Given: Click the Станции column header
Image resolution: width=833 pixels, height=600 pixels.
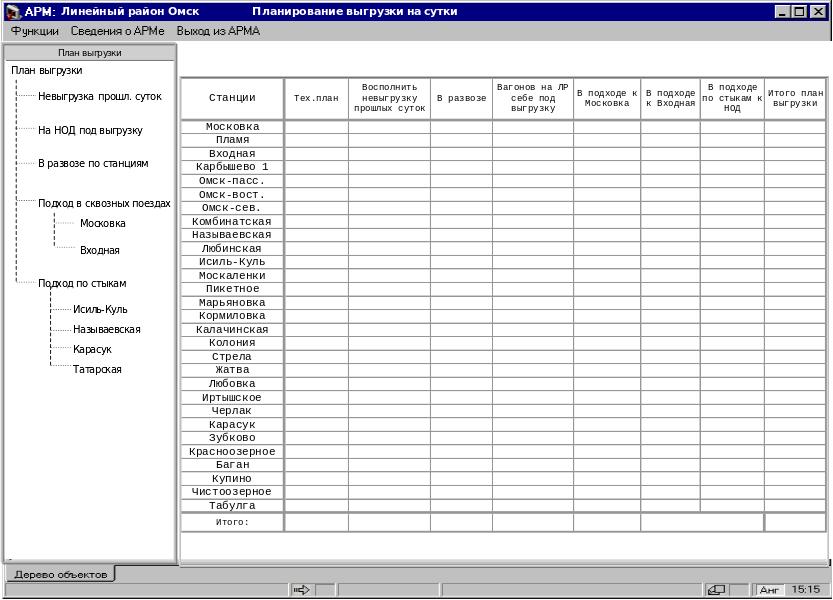Looking at the screenshot, I should click(232, 98).
